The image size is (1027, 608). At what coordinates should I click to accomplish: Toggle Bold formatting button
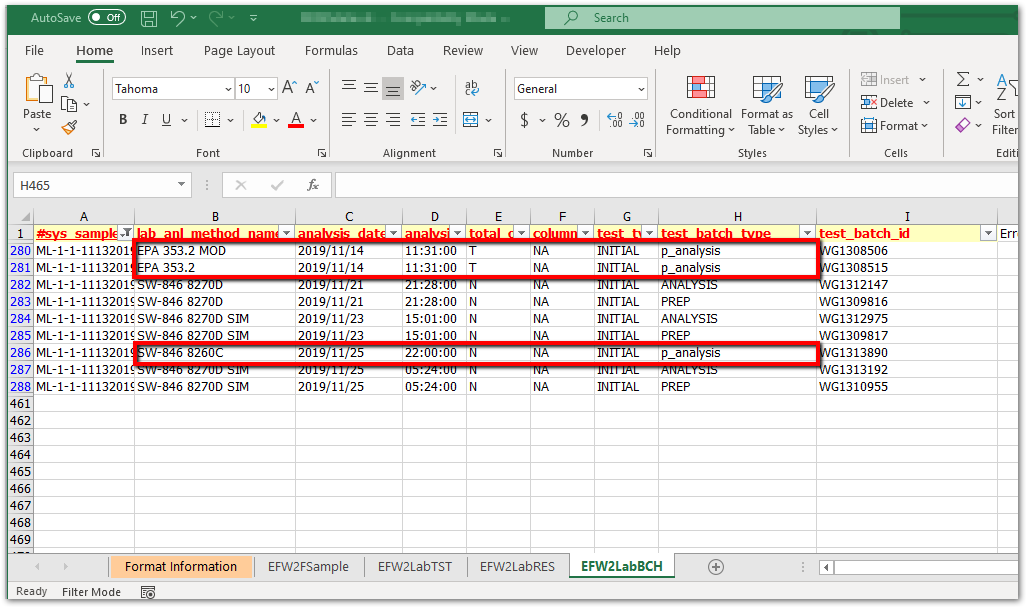[x=123, y=120]
